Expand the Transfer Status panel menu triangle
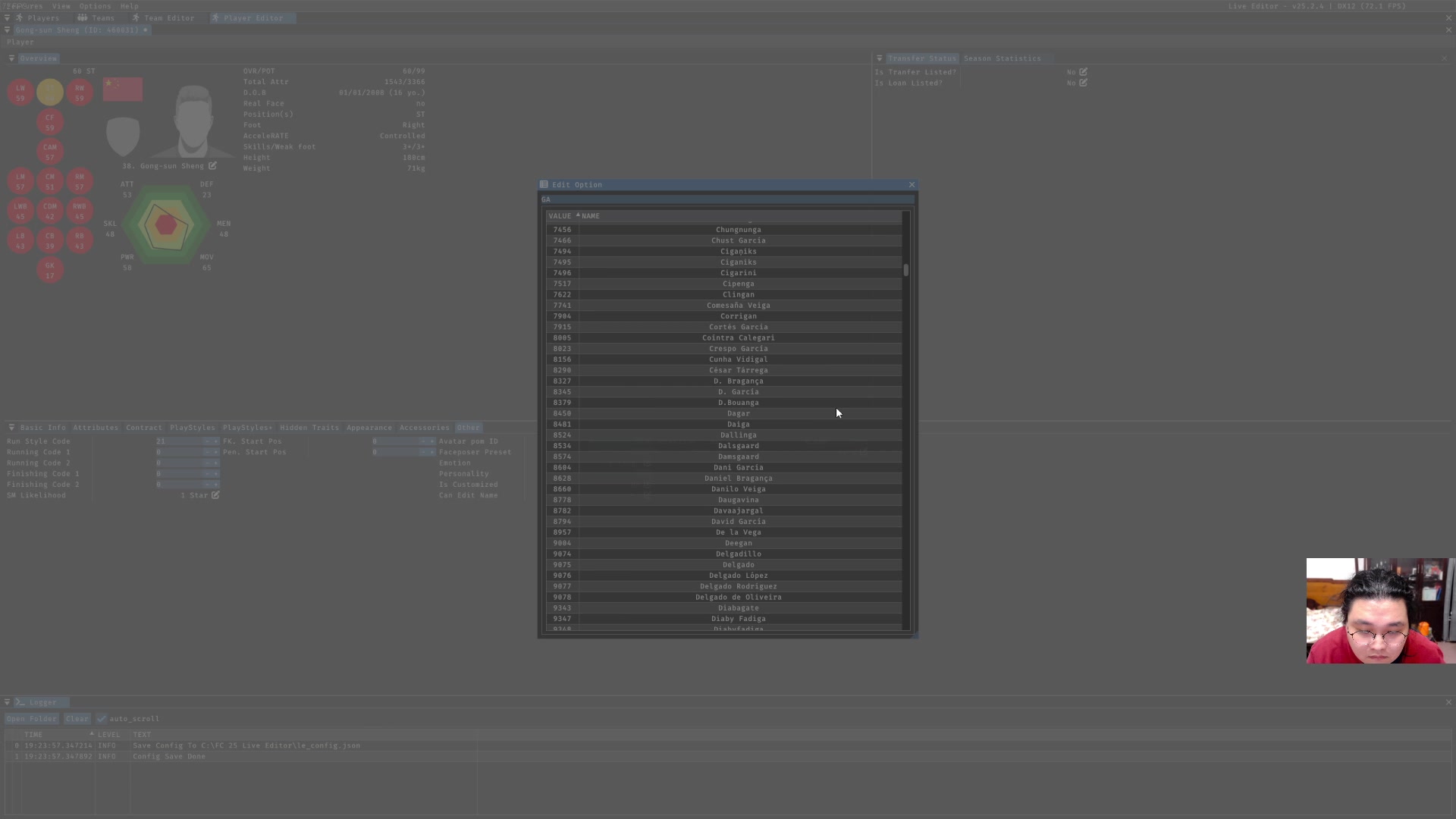 pos(879,58)
